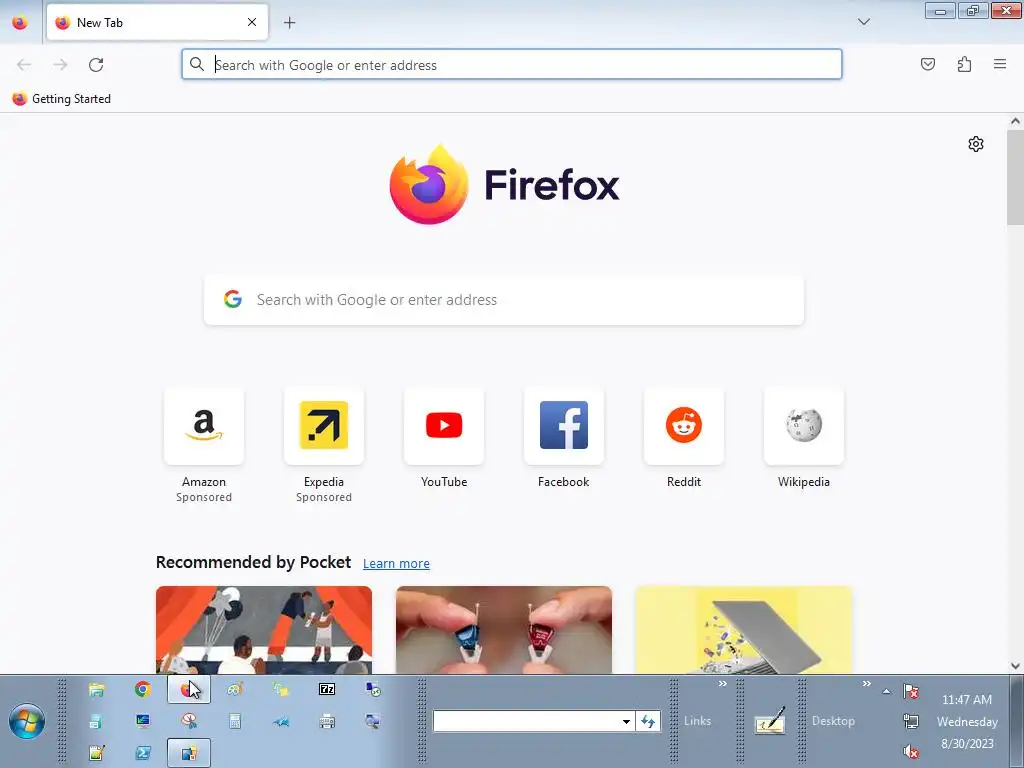Open the Extensions puzzle icon
The image size is (1024, 768).
click(964, 64)
